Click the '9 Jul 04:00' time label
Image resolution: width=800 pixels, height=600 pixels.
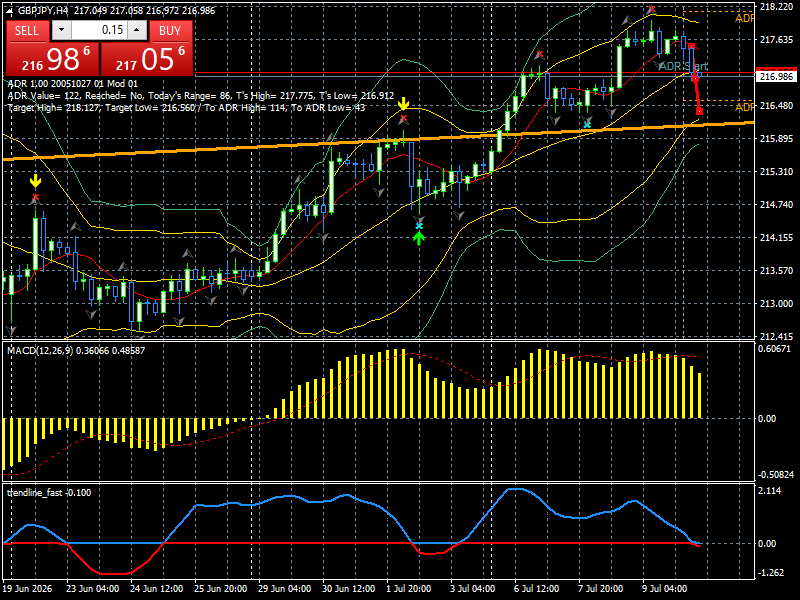pos(664,589)
